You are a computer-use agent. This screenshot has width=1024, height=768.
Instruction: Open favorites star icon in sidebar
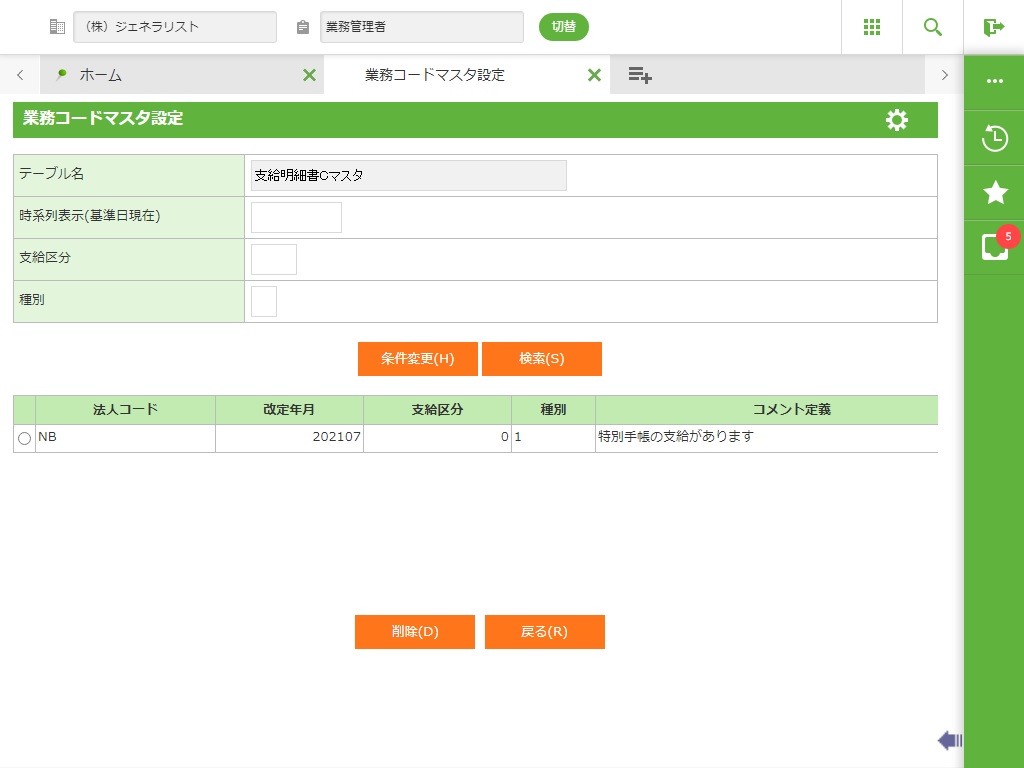[x=994, y=192]
